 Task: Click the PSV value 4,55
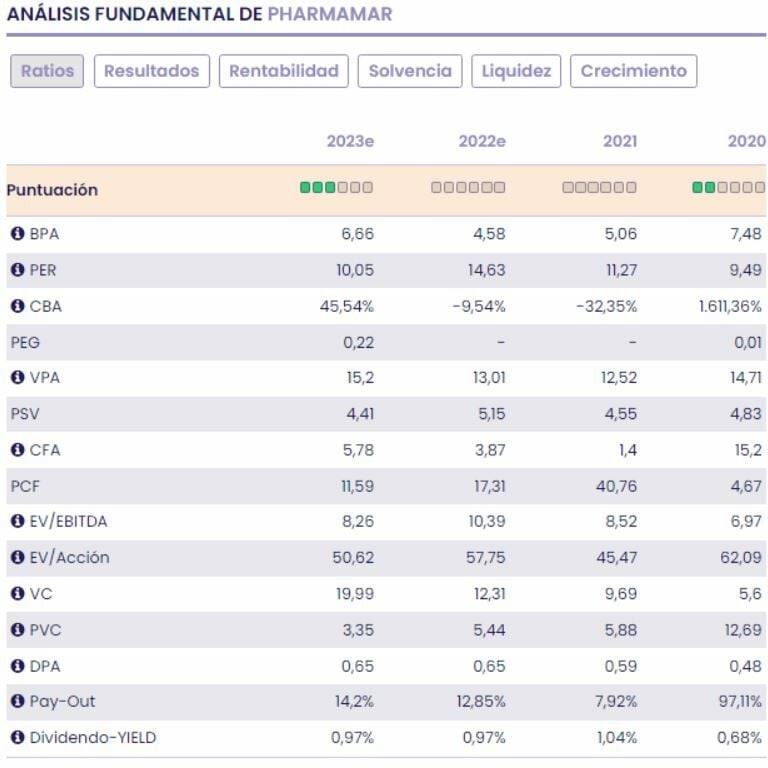[x=621, y=414]
